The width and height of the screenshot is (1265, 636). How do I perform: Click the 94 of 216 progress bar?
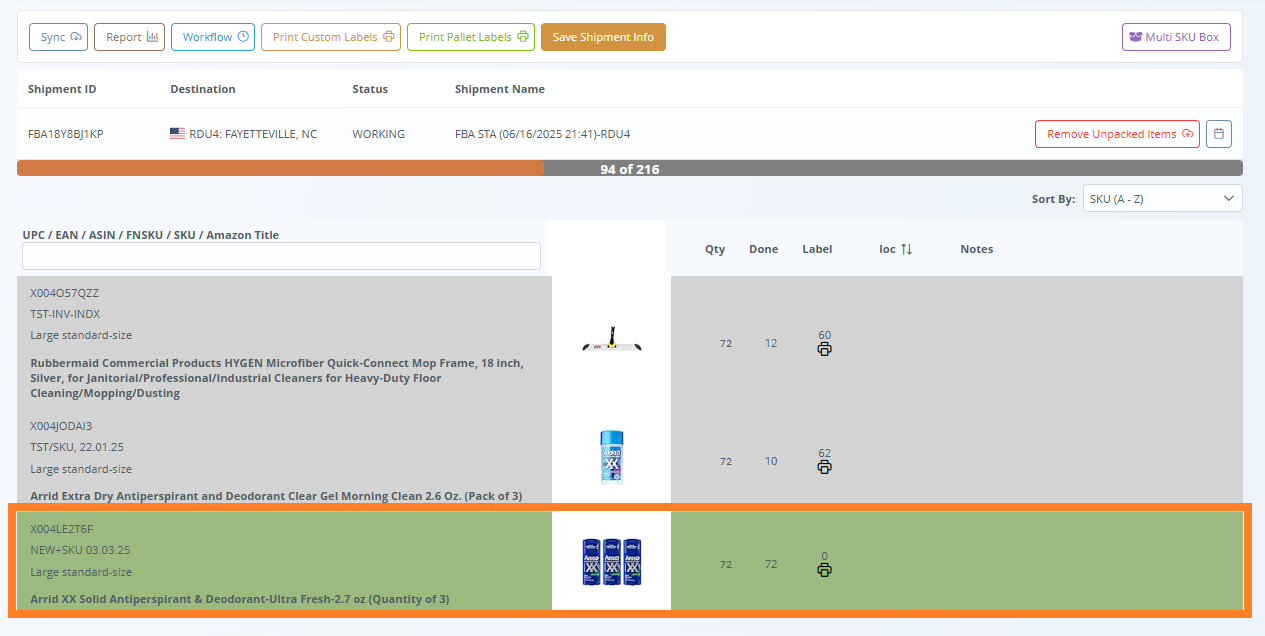point(632,168)
